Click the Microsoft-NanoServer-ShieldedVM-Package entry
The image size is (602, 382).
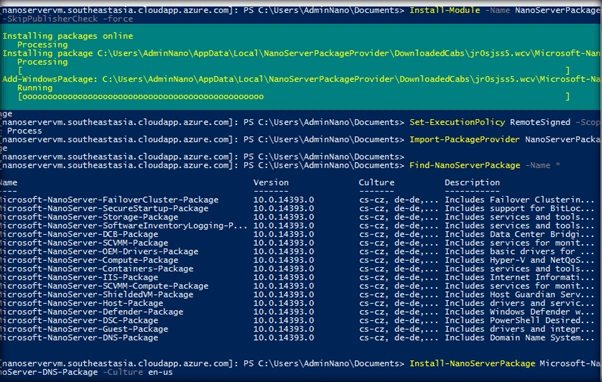(x=97, y=295)
